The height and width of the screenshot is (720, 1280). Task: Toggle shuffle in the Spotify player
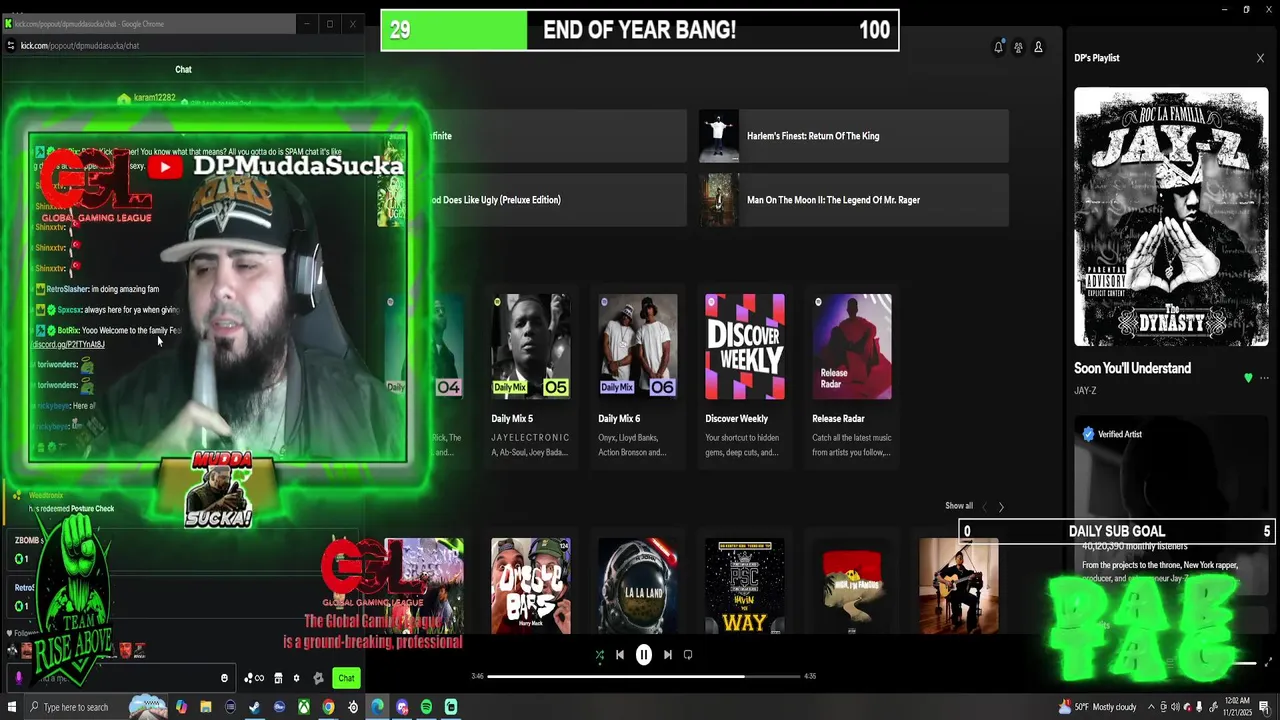tap(599, 655)
